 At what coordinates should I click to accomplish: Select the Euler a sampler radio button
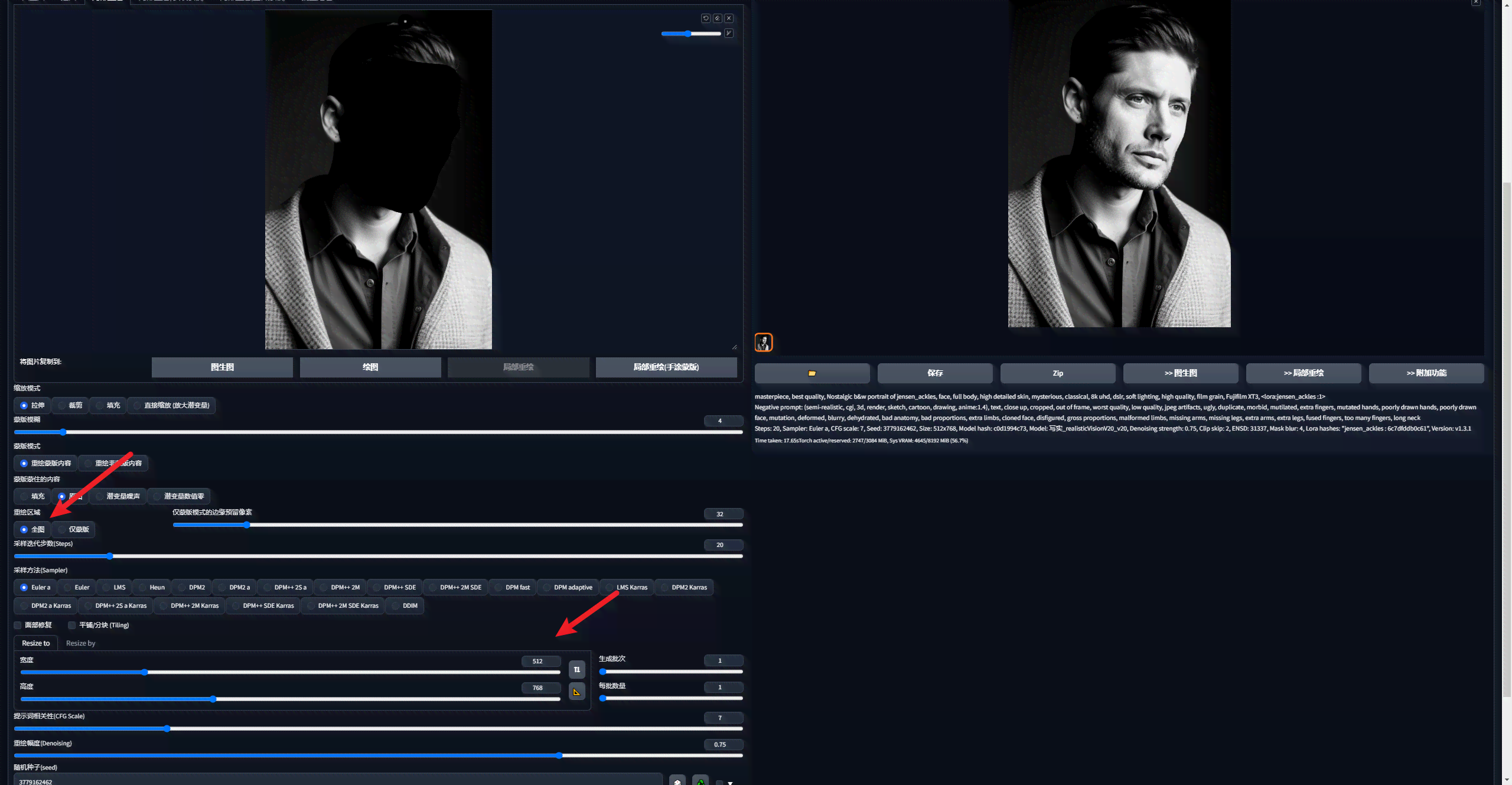[x=22, y=587]
